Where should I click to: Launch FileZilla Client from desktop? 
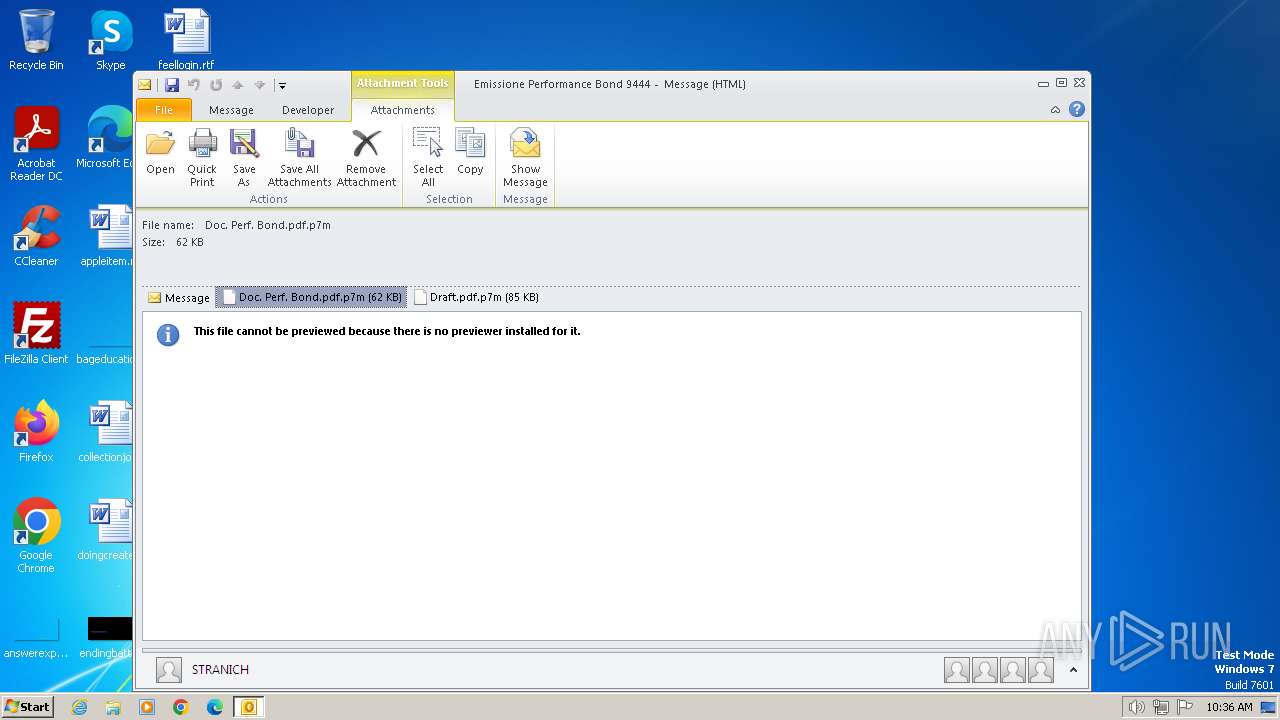click(x=36, y=334)
